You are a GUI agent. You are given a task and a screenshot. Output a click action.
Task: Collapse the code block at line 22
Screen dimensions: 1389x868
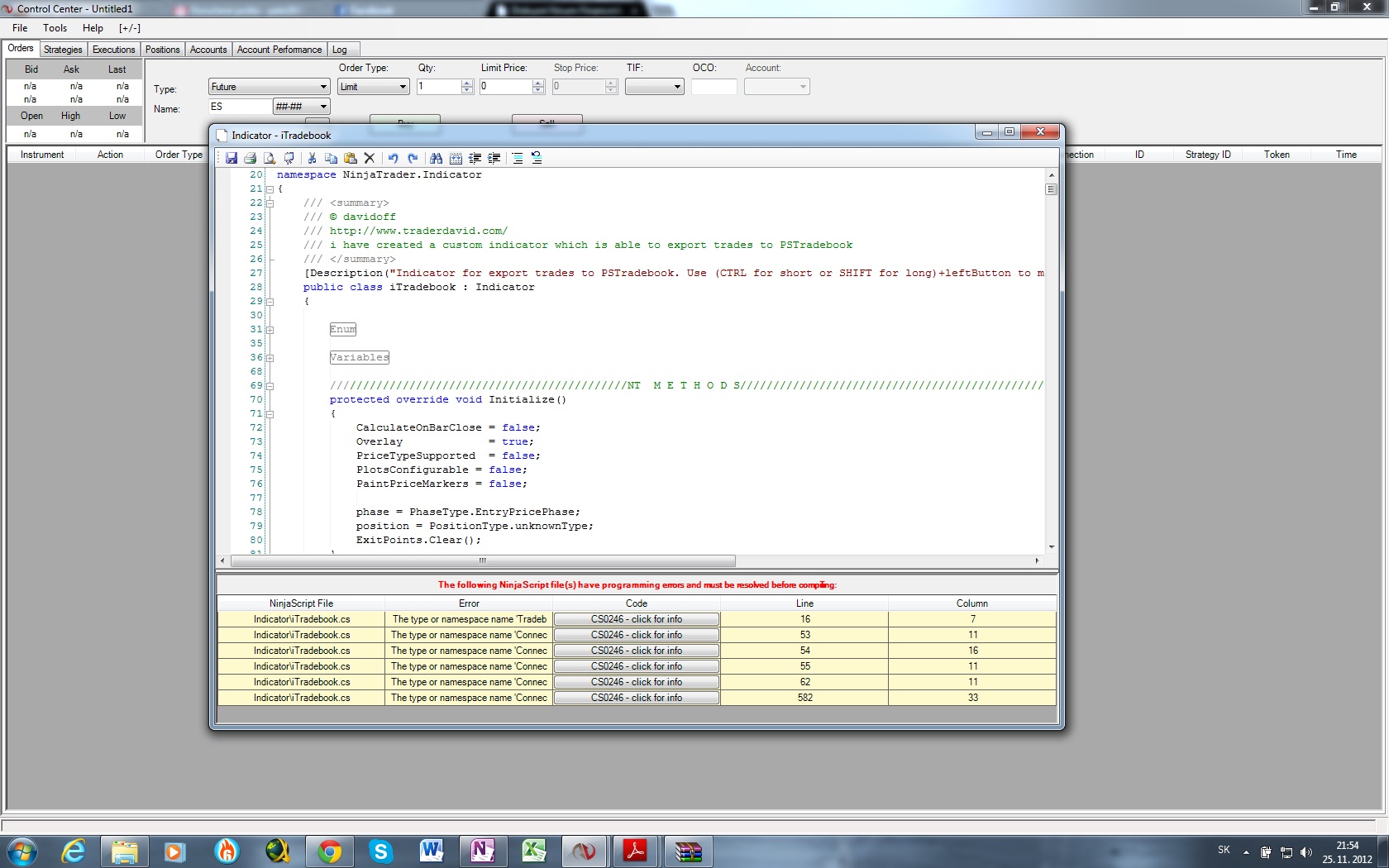pyautogui.click(x=270, y=203)
